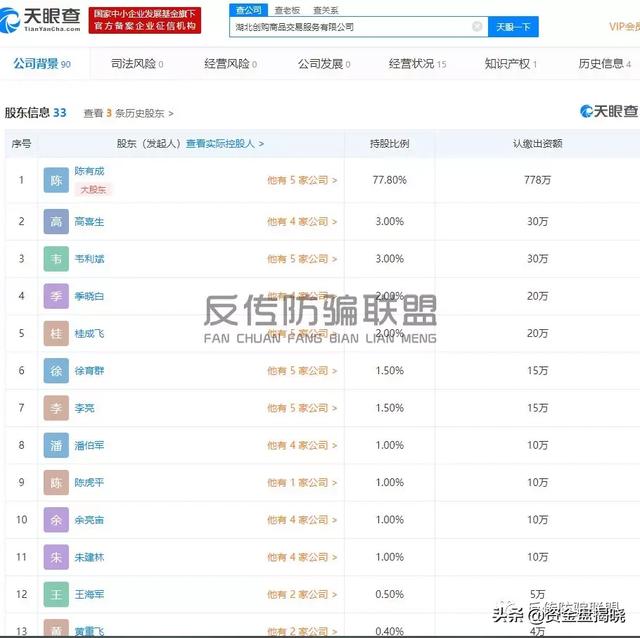Click the 潘 avatar for 潘伯军
The height and width of the screenshot is (638, 640).
coord(56,445)
